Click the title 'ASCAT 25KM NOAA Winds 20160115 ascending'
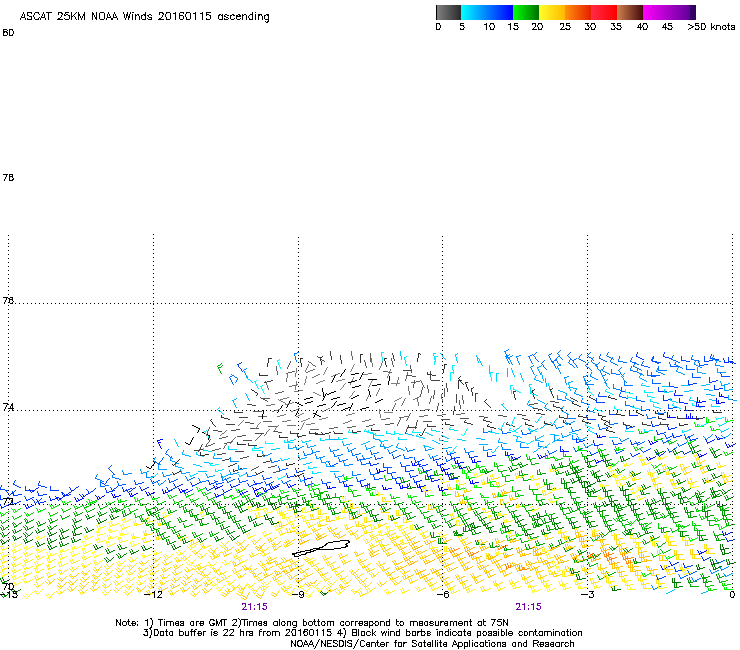The image size is (740, 650). click(x=144, y=17)
